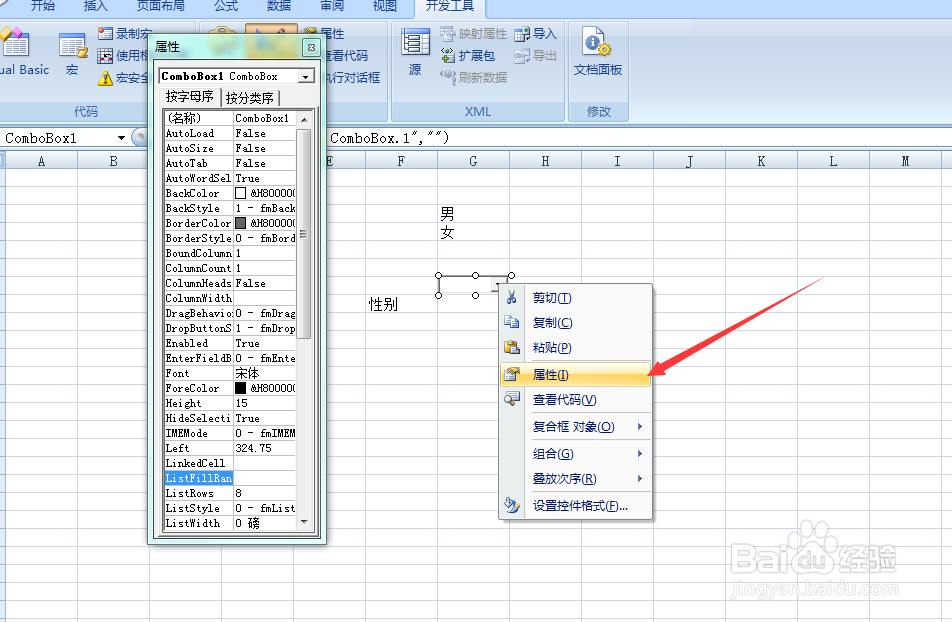Switch to the 按分类序 tab
The width and height of the screenshot is (952, 622).
click(x=250, y=98)
